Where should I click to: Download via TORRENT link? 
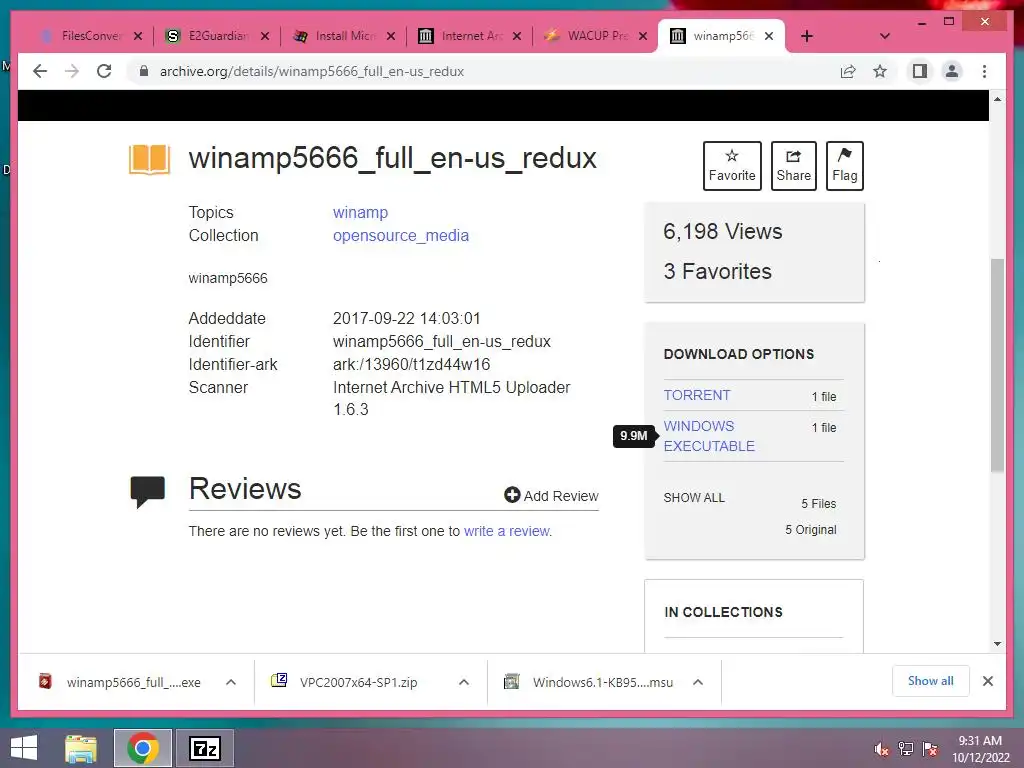(697, 395)
